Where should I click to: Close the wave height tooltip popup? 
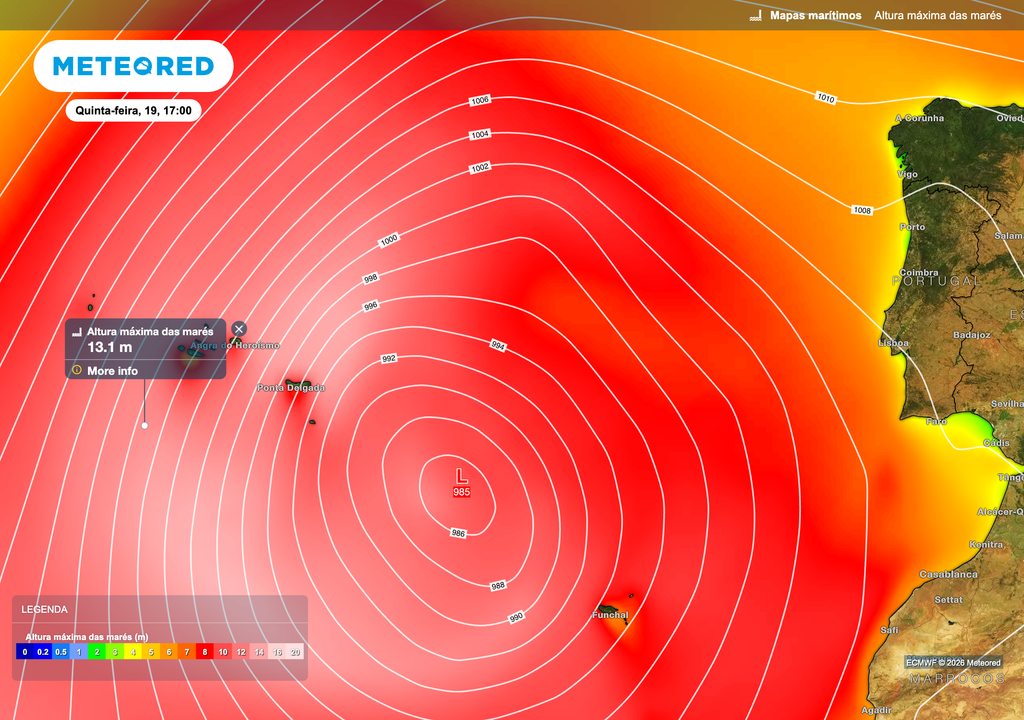(x=239, y=329)
